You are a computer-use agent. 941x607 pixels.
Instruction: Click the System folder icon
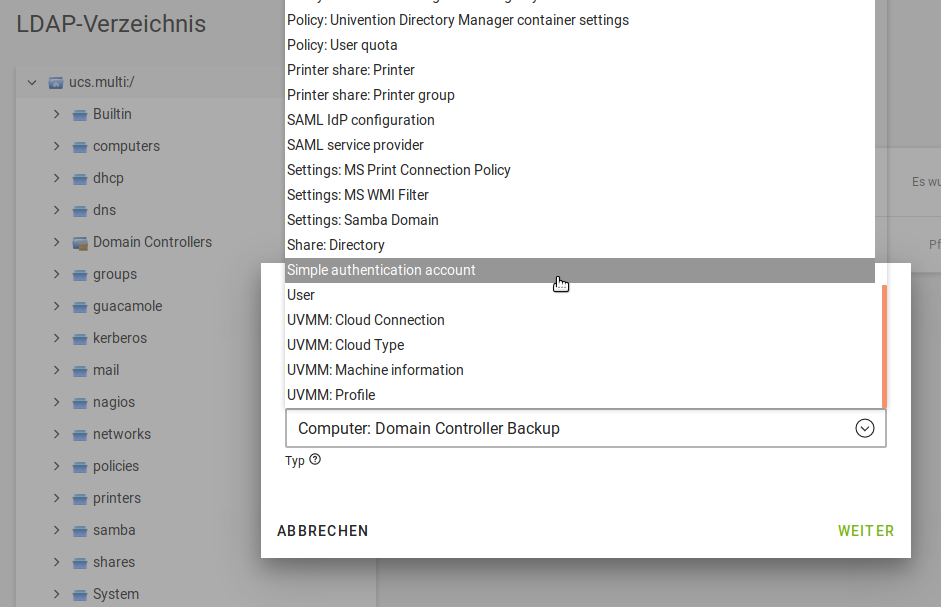[80, 595]
